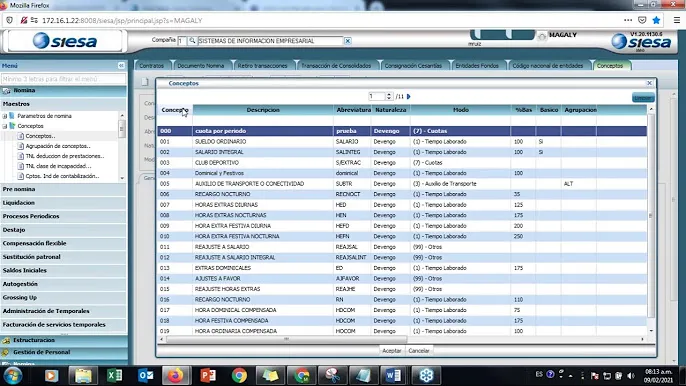Click the page number input box
The image size is (686, 386).
click(x=376, y=96)
